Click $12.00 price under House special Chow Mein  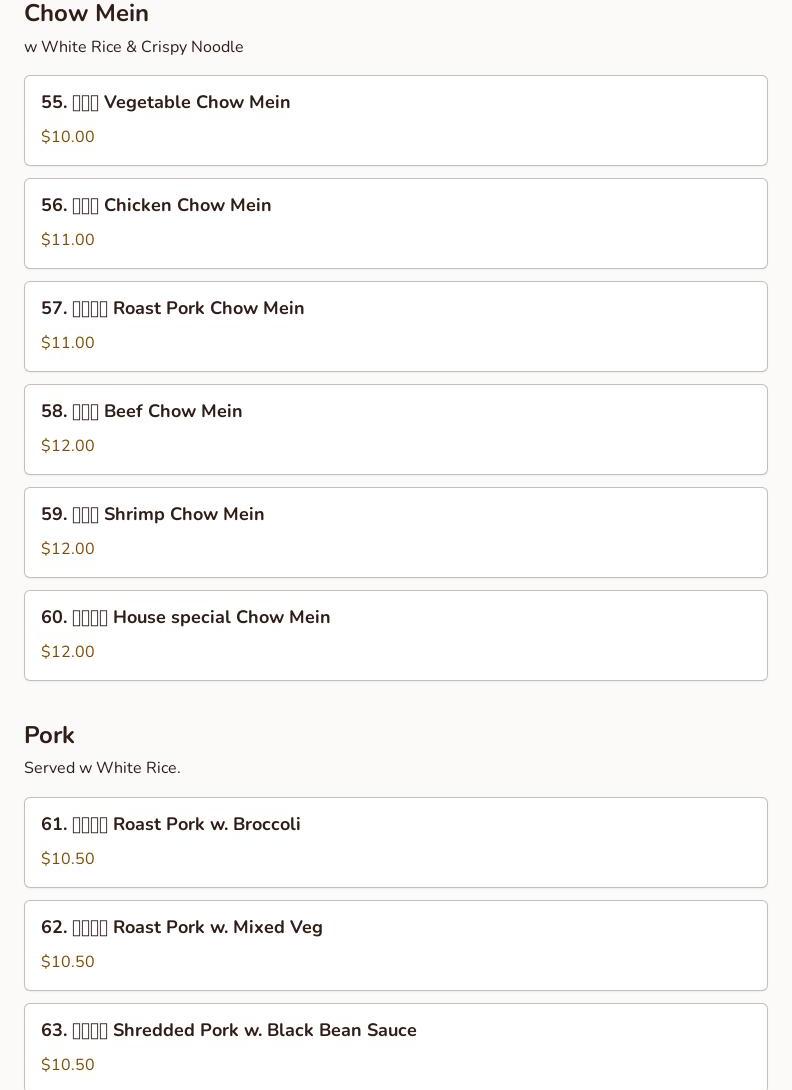point(67,651)
